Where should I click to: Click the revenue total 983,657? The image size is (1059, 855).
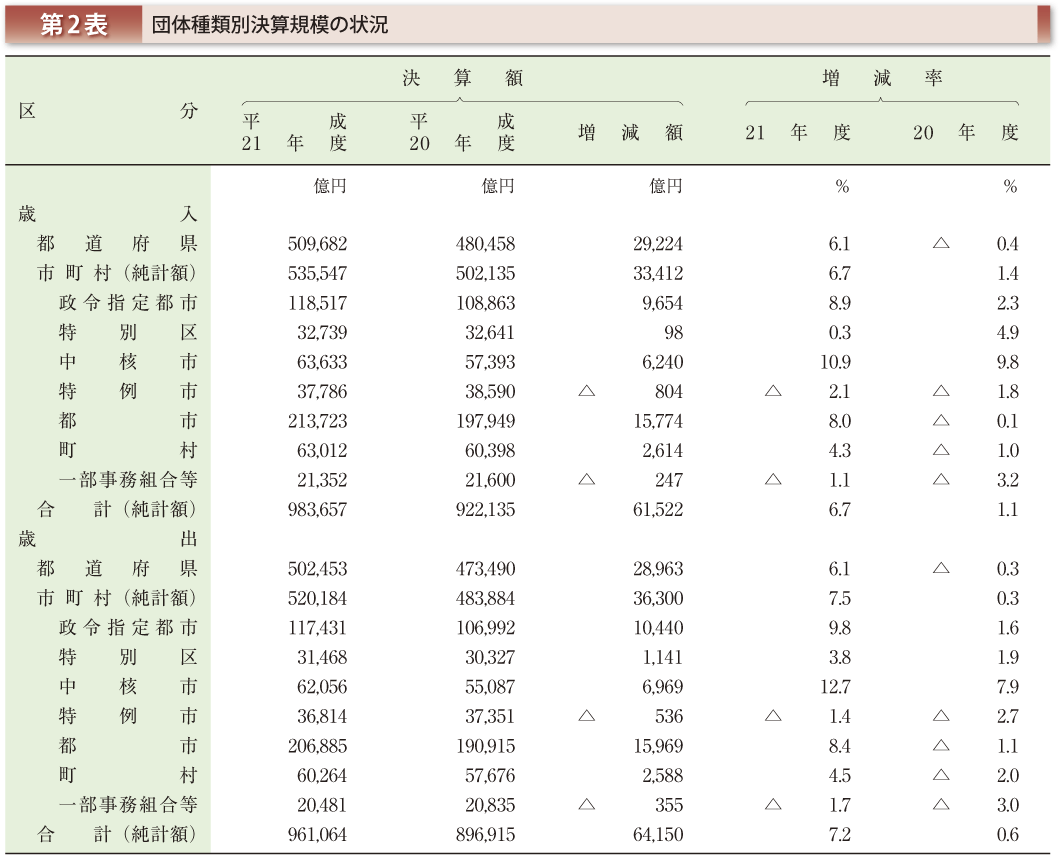tap(317, 510)
